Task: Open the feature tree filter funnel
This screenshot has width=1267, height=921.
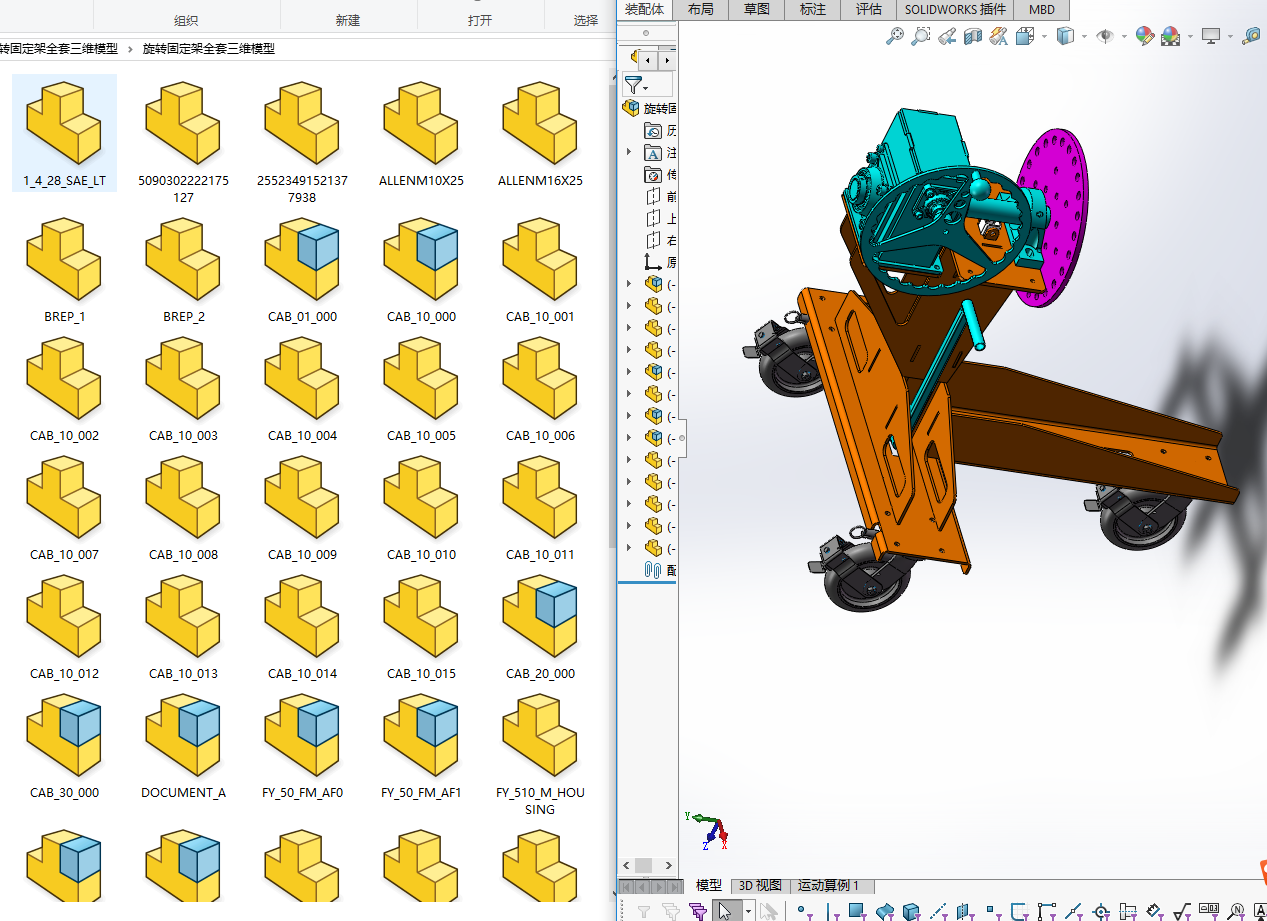Action: (x=634, y=85)
